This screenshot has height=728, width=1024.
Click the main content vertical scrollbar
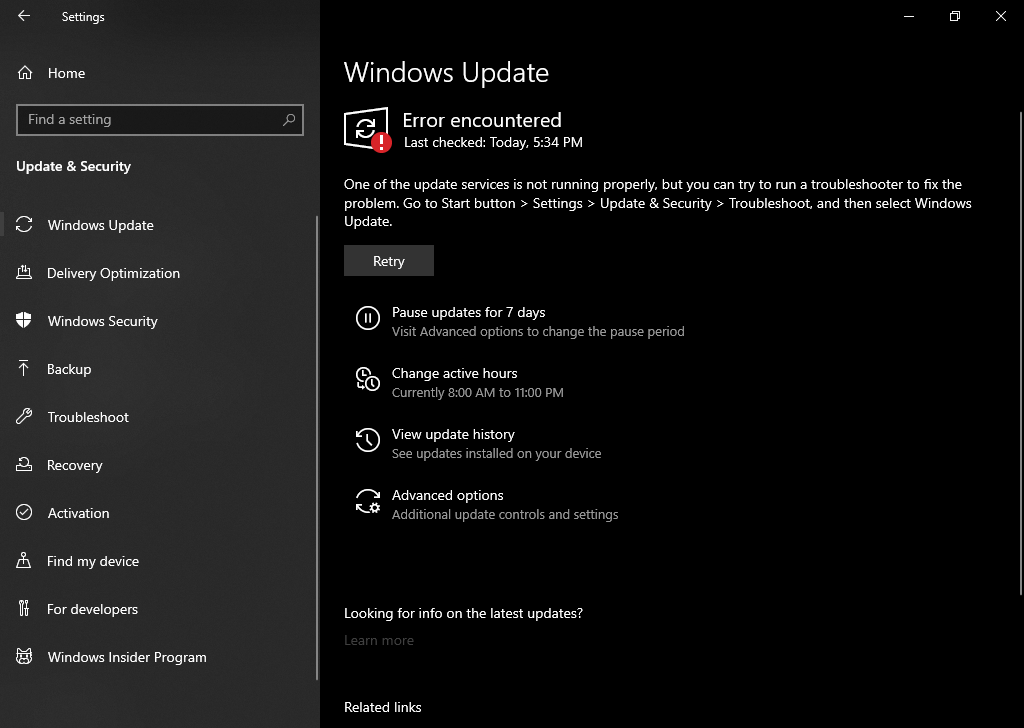1021,353
